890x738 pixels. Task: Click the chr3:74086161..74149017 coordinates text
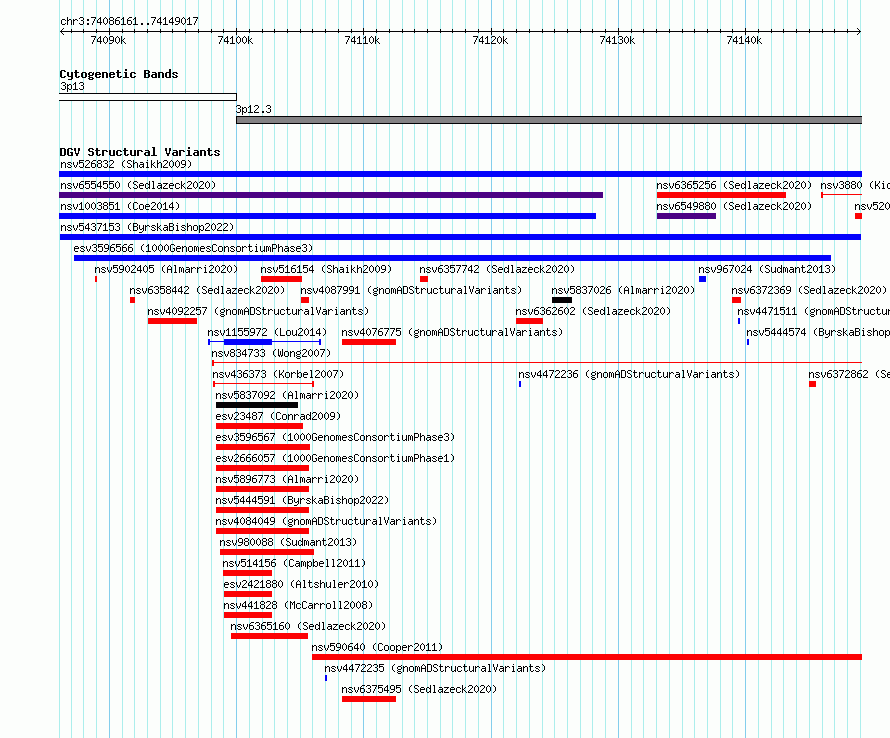coord(129,21)
